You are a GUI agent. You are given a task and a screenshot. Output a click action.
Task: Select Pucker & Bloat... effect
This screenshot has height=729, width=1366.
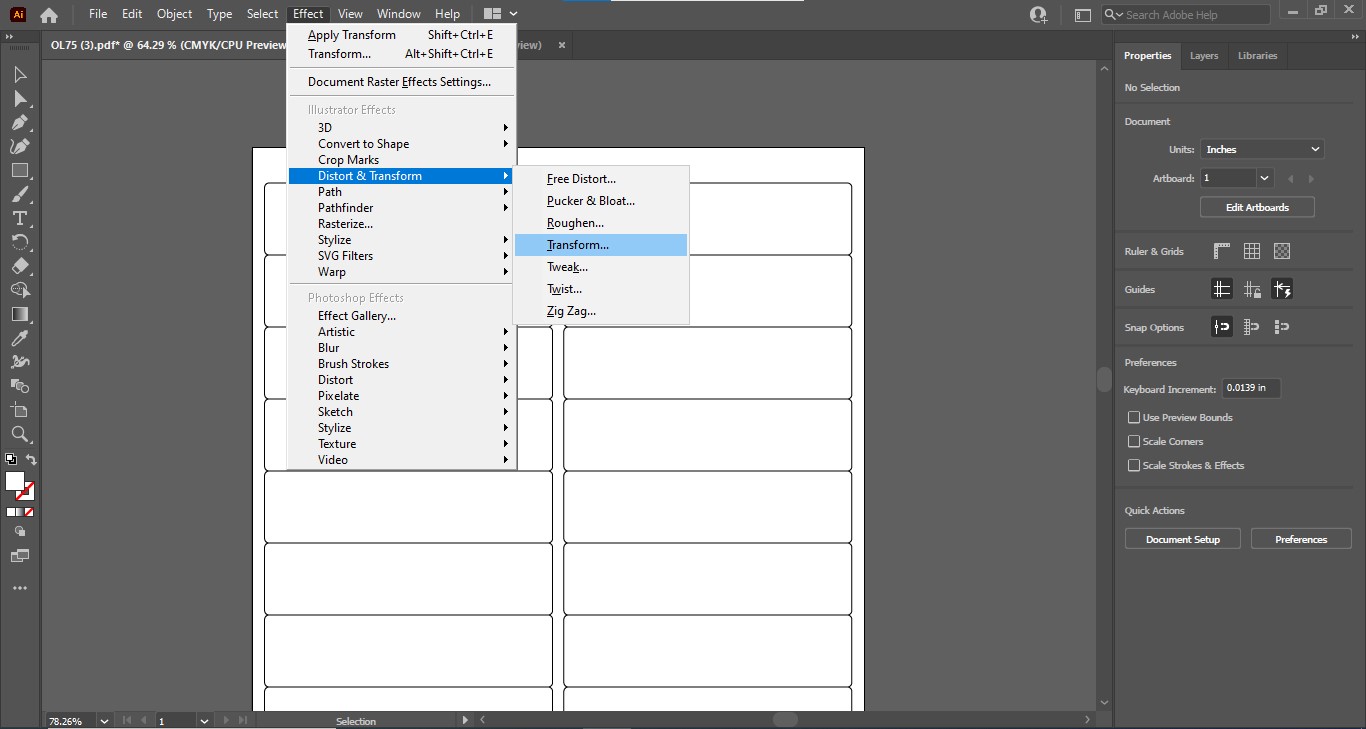[x=601, y=201]
